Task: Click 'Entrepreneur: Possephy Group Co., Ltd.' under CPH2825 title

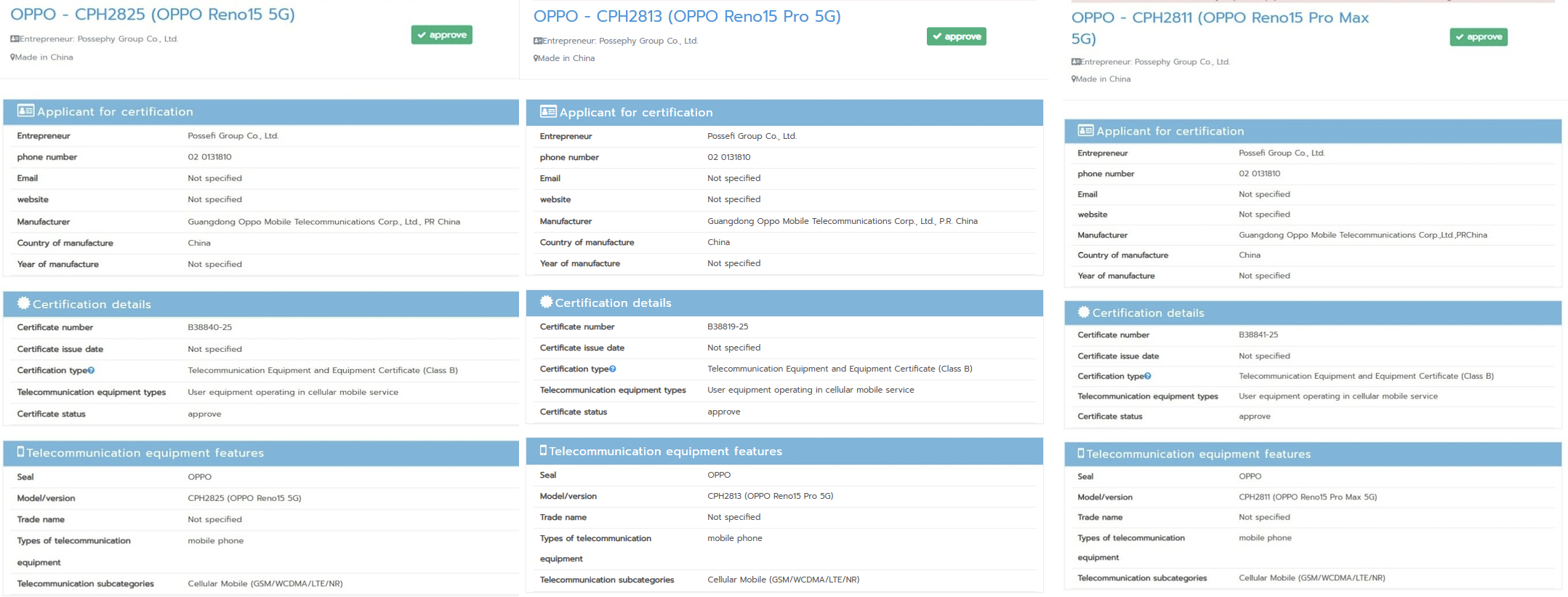Action: [99, 39]
